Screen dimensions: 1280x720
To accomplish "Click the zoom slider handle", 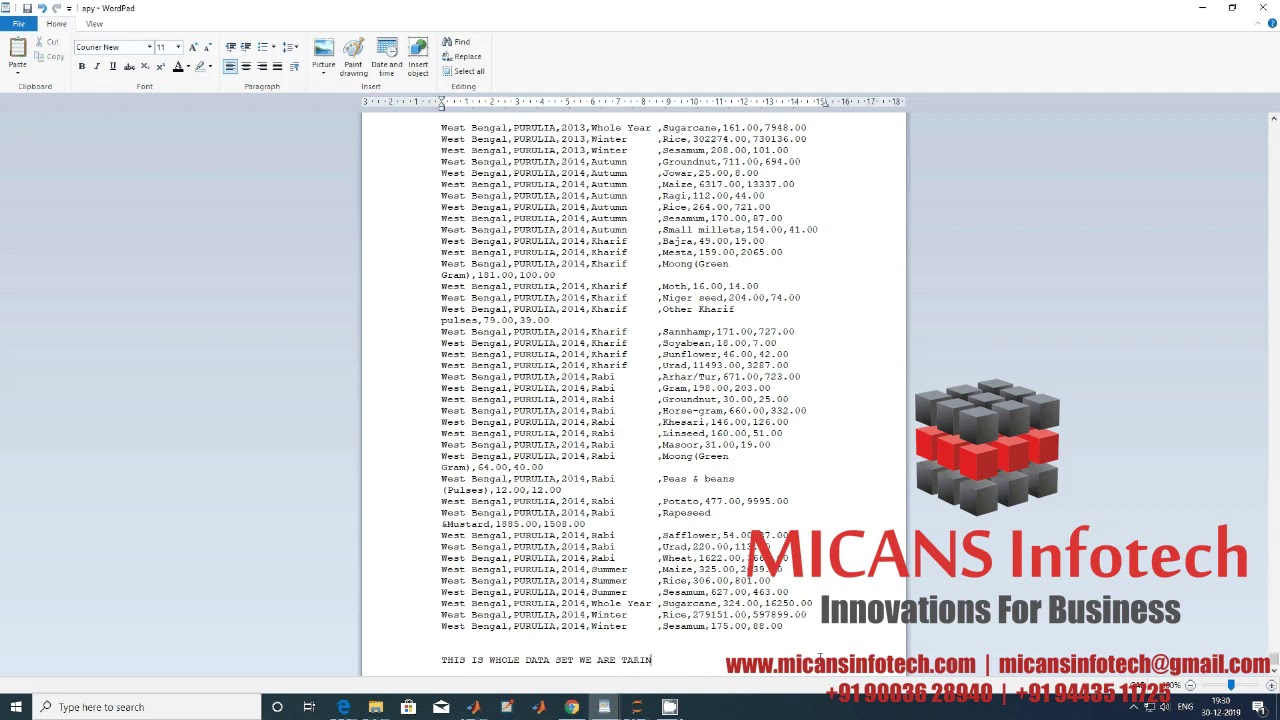I will point(1231,686).
